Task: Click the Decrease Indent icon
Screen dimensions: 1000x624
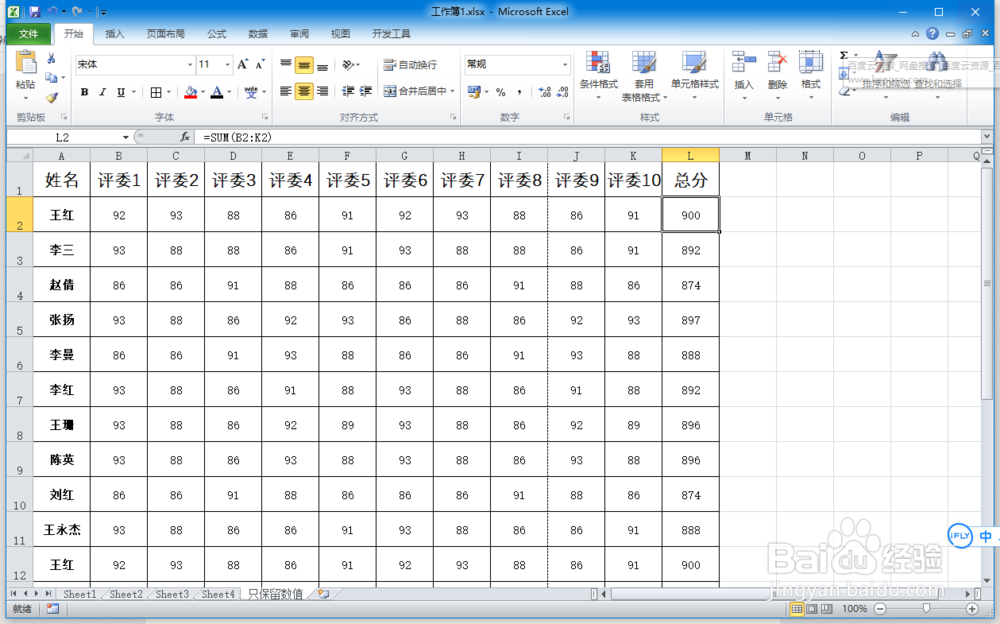Action: [348, 91]
